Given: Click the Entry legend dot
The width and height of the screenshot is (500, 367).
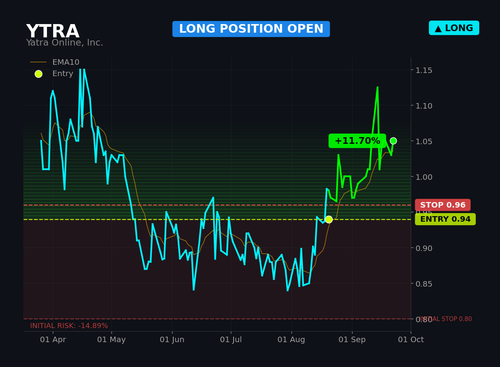Looking at the screenshot, I should [39, 74].
